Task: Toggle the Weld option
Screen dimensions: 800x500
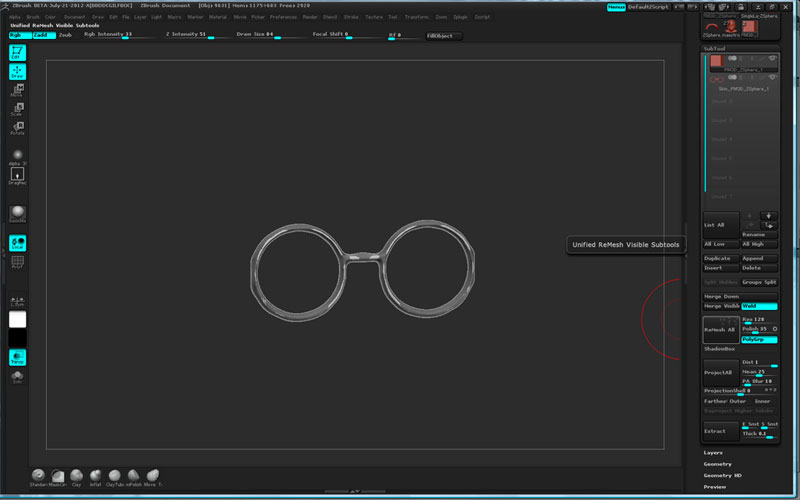Action: tap(759, 306)
